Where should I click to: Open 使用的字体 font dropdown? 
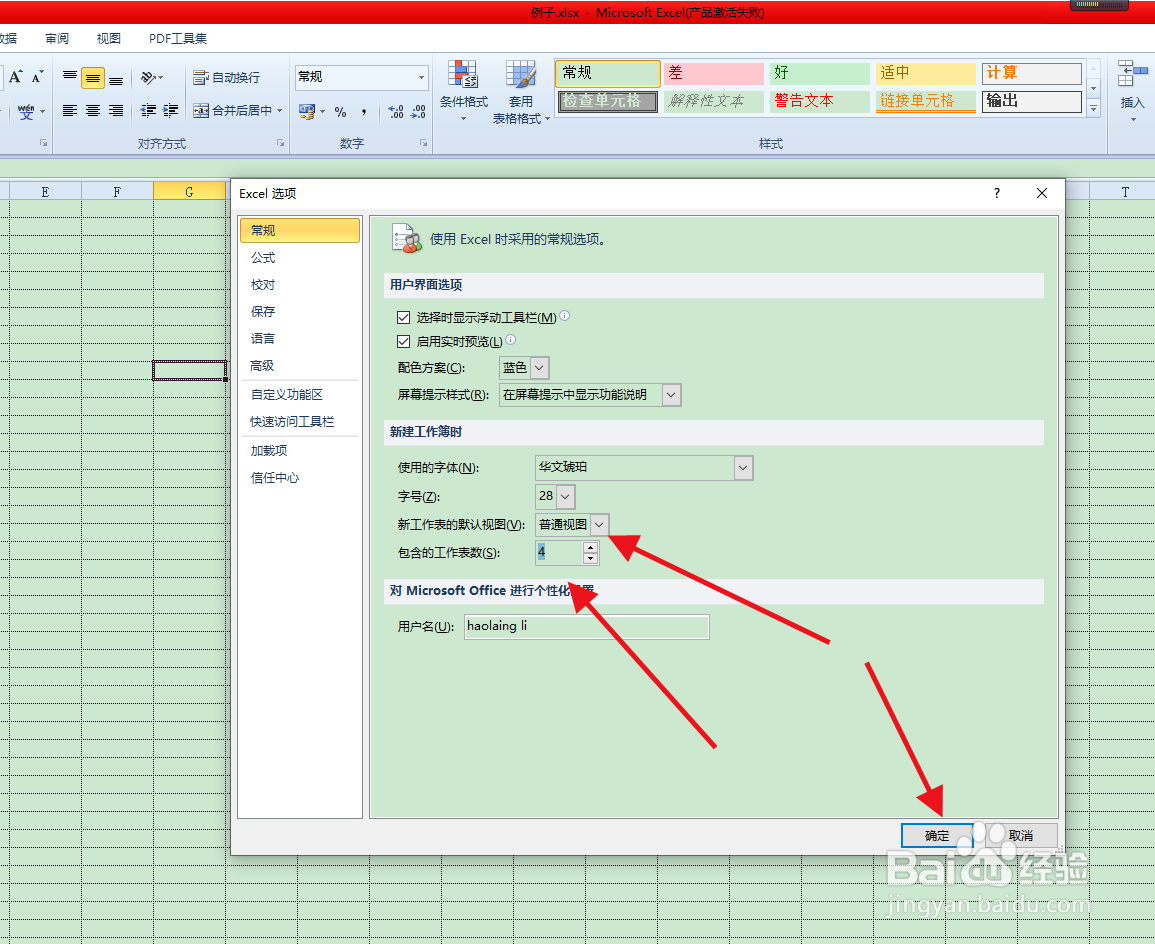pyautogui.click(x=743, y=468)
